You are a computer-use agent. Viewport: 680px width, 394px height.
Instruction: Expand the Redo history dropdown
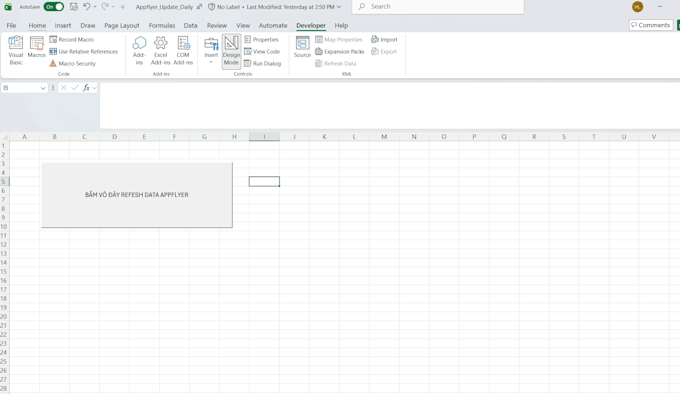click(x=113, y=7)
